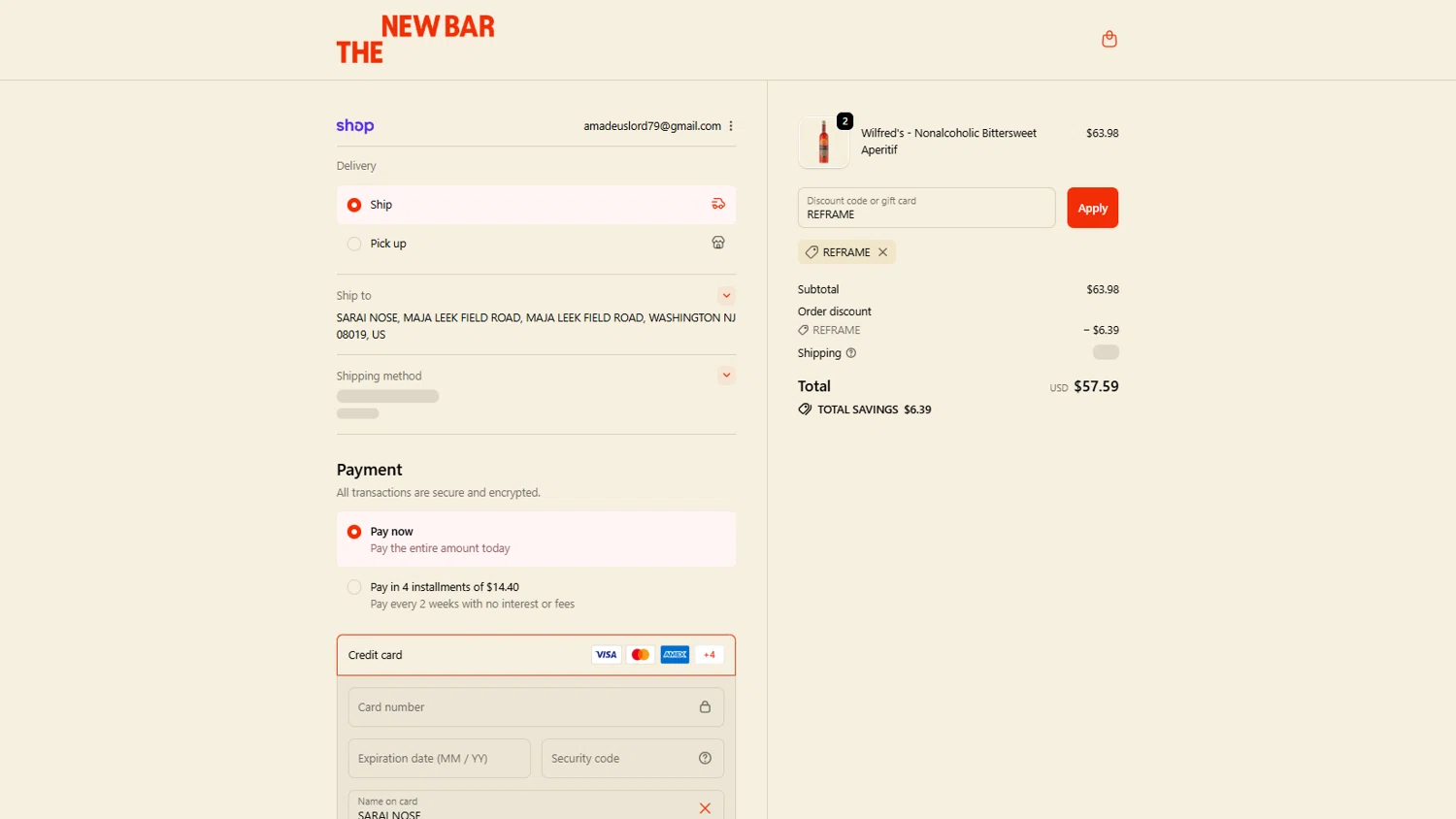Click the Discount code or gift card field
Image resolution: width=1456 pixels, height=819 pixels.
tap(926, 208)
